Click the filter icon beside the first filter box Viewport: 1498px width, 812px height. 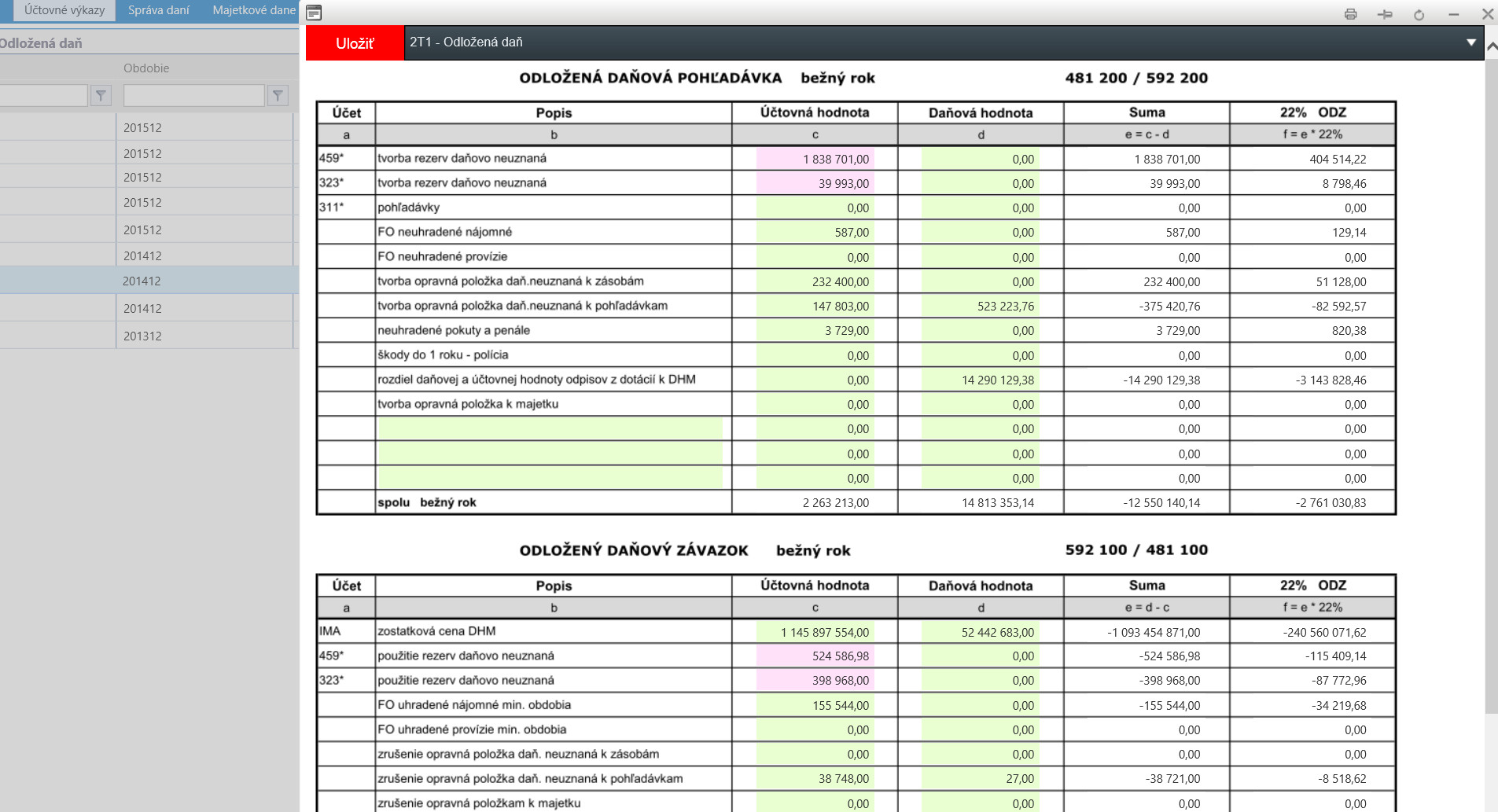pos(101,96)
